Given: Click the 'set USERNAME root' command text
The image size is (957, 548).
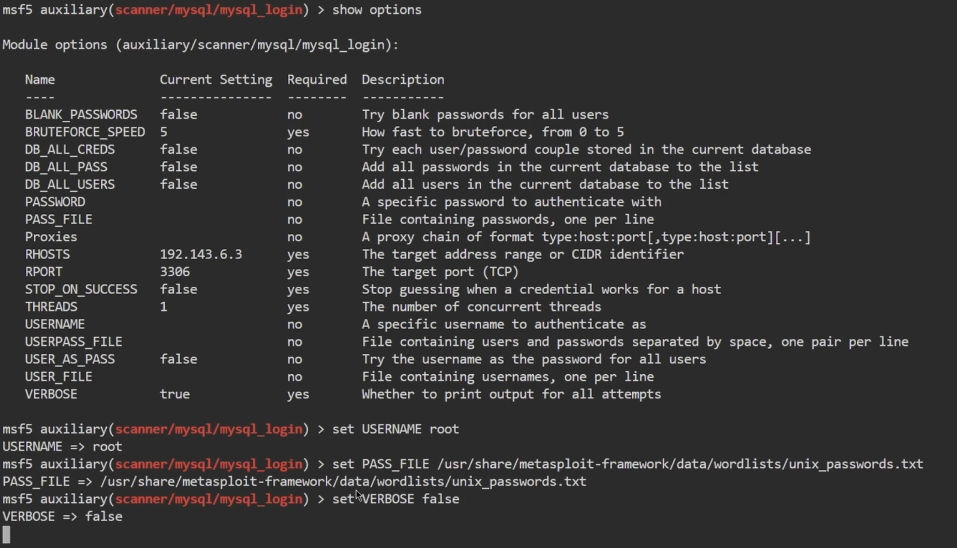Looking at the screenshot, I should (x=395, y=429).
